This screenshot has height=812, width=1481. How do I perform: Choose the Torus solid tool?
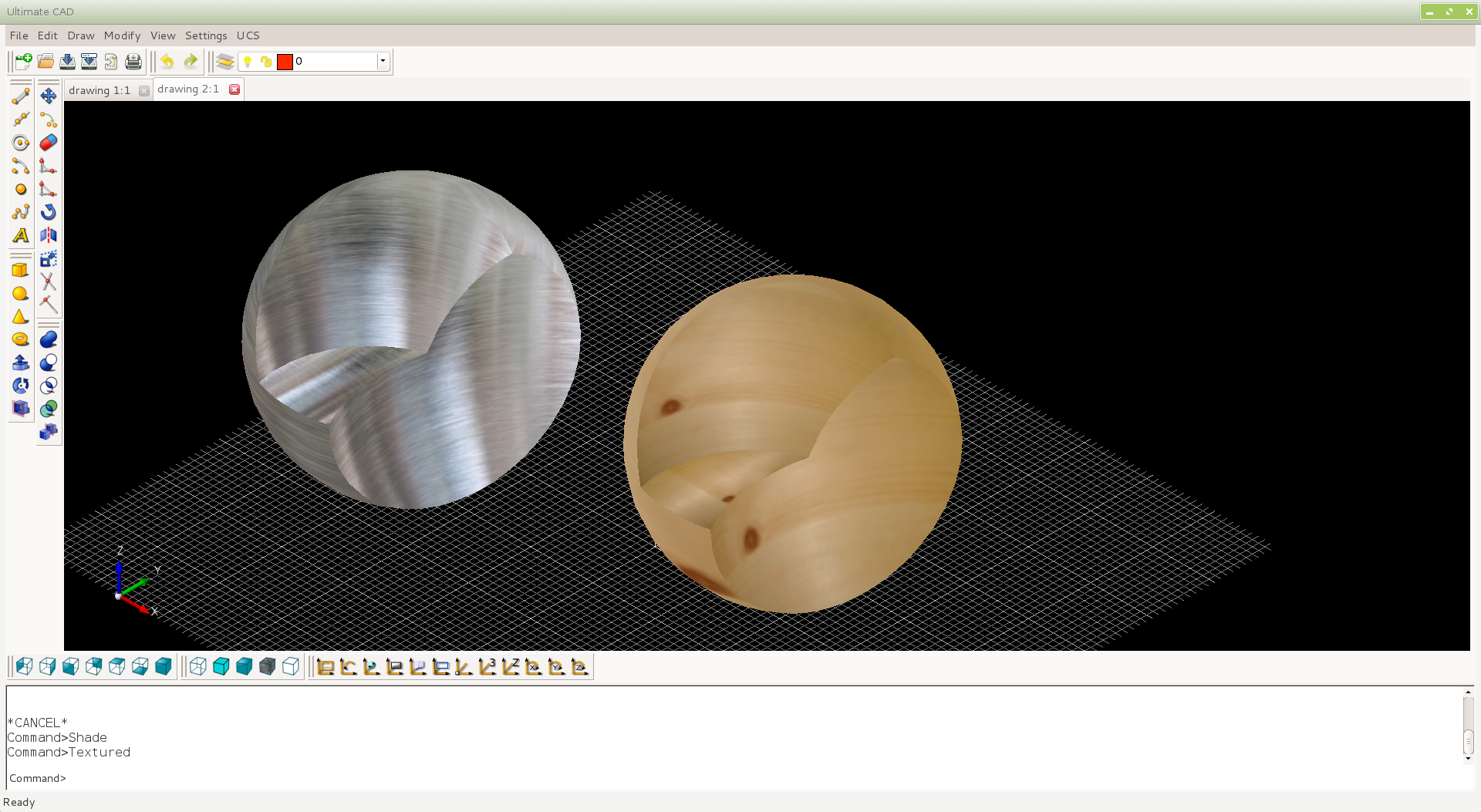click(x=21, y=339)
